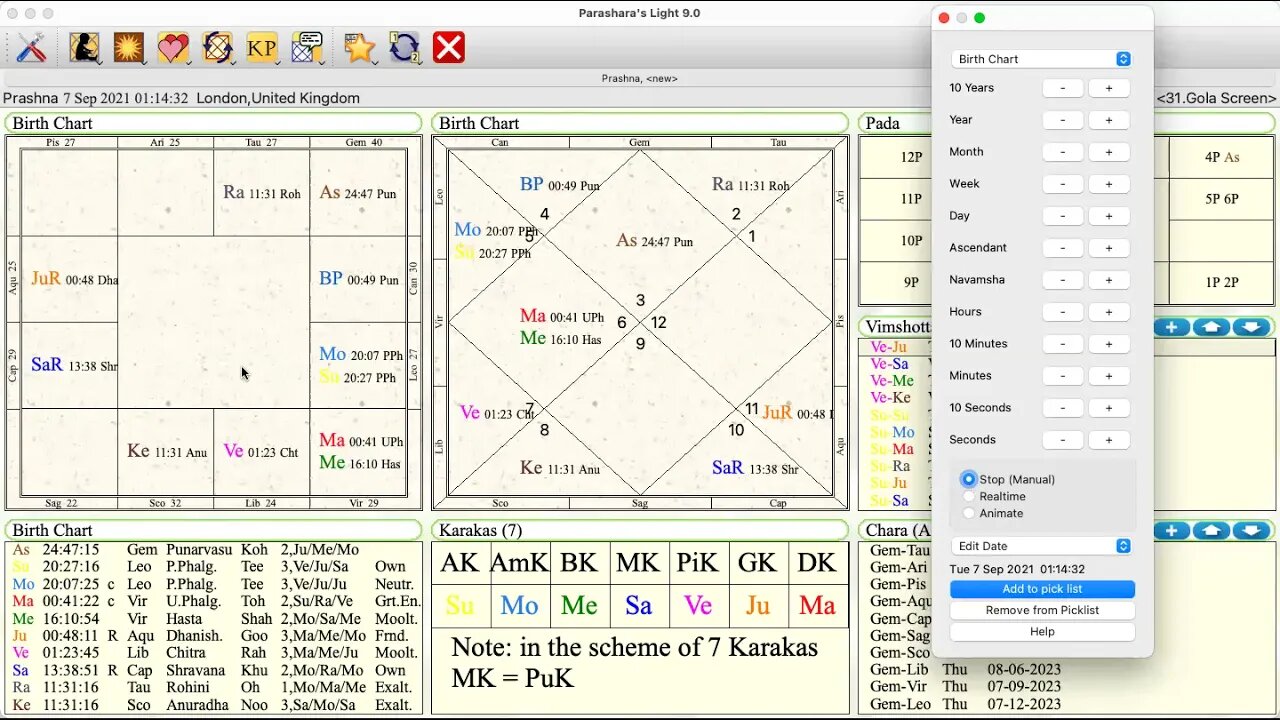Increase by 10 Years with plus button
This screenshot has height=720, width=1280.
click(x=1109, y=88)
